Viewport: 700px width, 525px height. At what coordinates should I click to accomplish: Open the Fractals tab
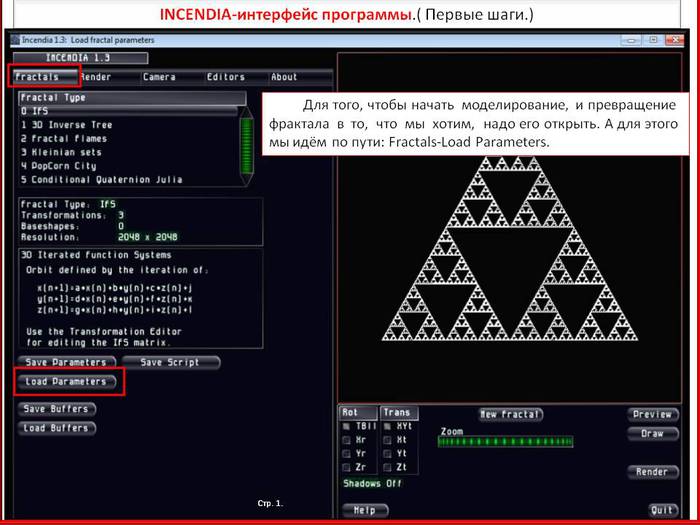(44, 77)
